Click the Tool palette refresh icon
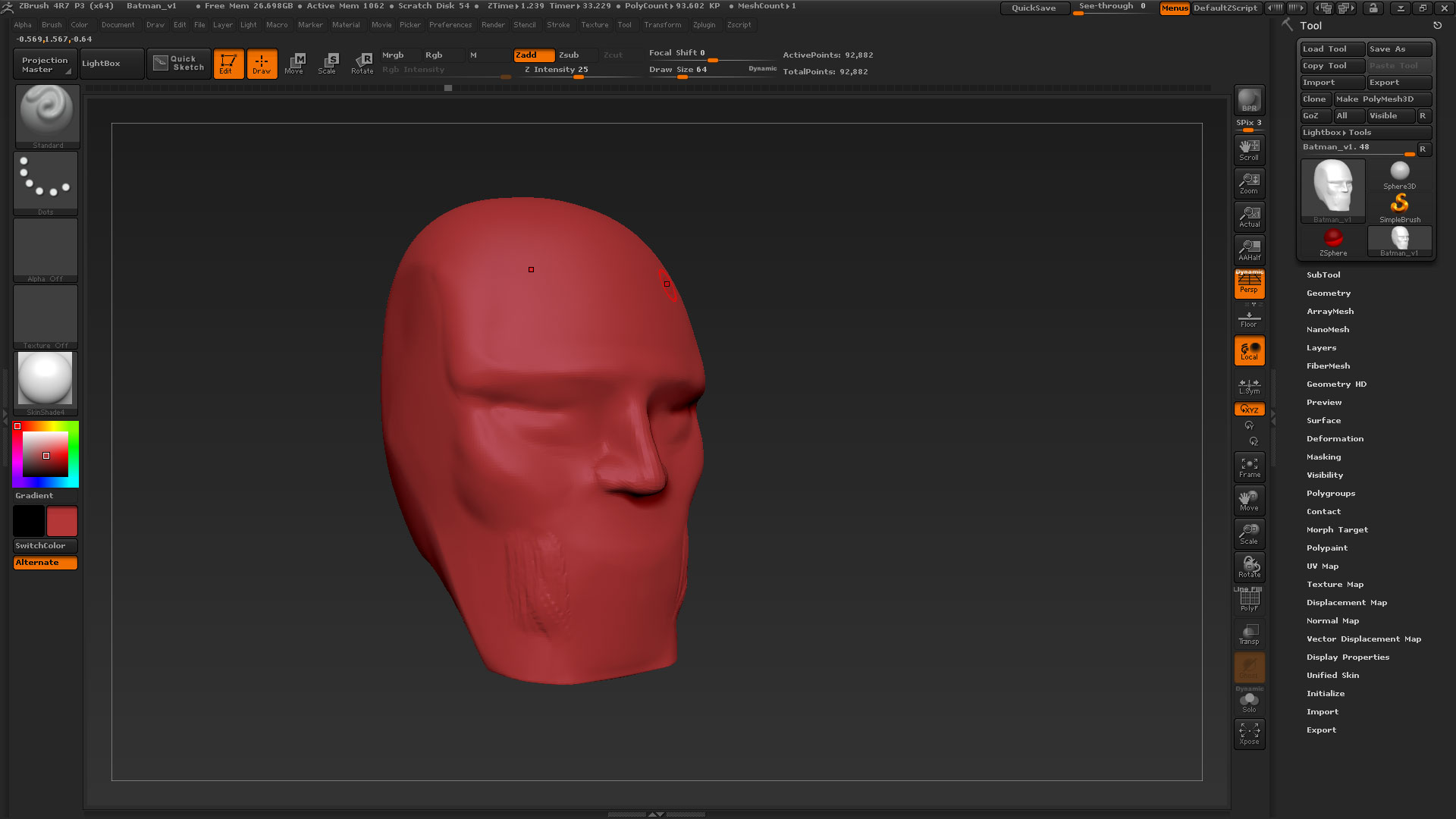 click(1436, 26)
